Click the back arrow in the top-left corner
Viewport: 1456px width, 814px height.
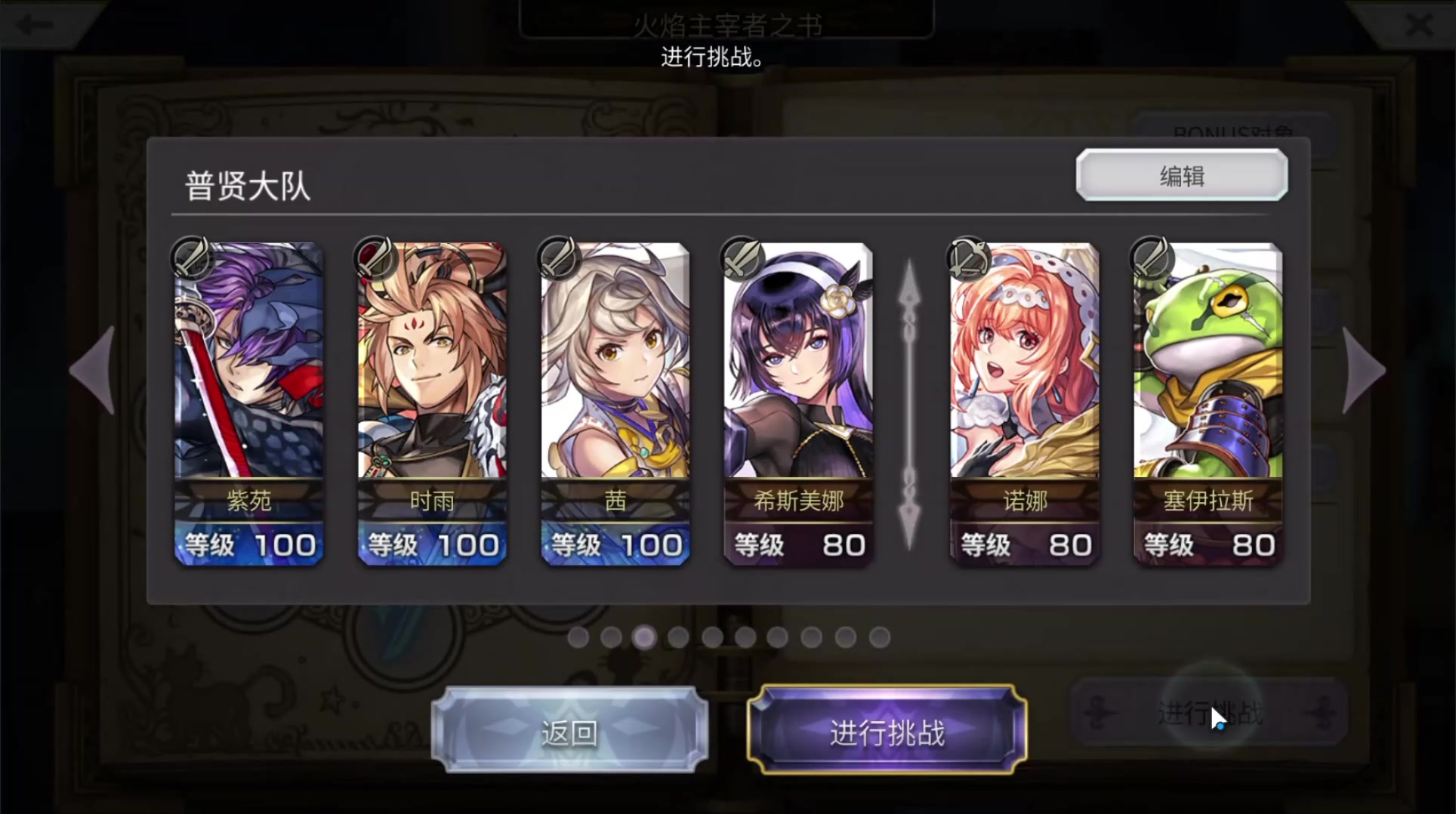[35, 24]
